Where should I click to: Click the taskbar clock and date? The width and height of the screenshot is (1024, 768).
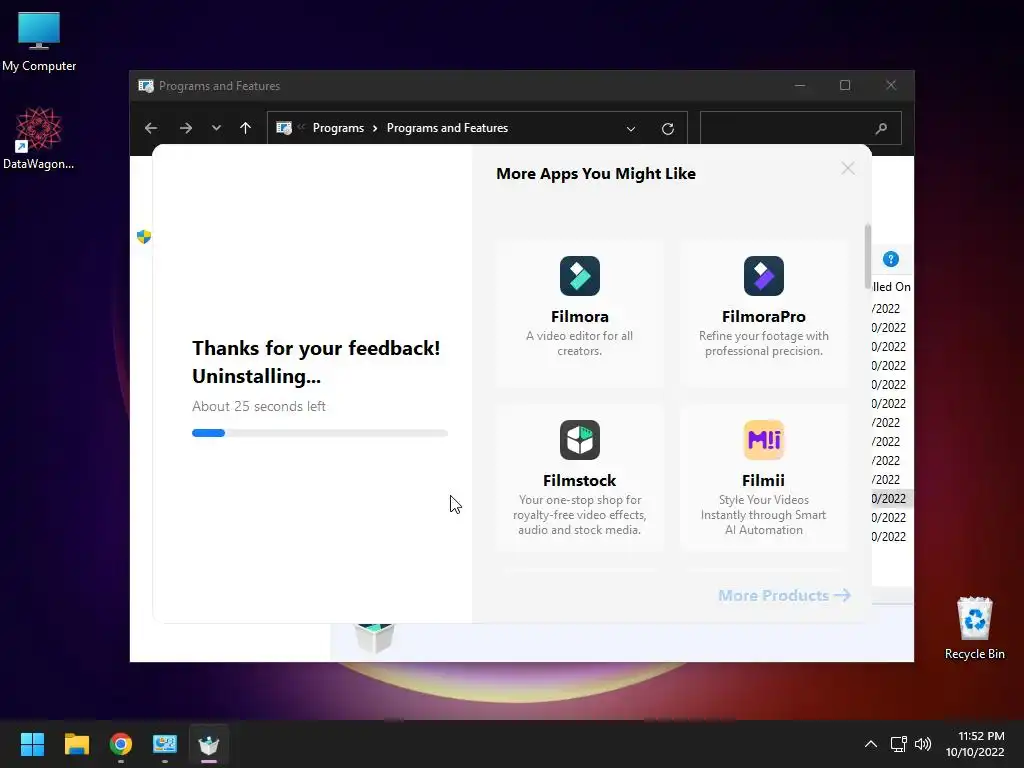click(975, 744)
